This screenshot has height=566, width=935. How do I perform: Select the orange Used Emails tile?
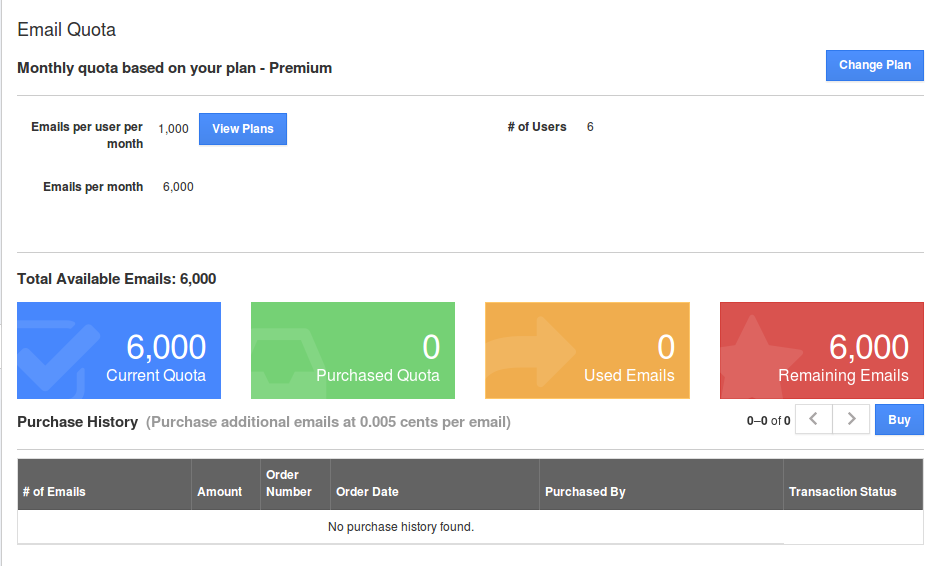pos(587,350)
